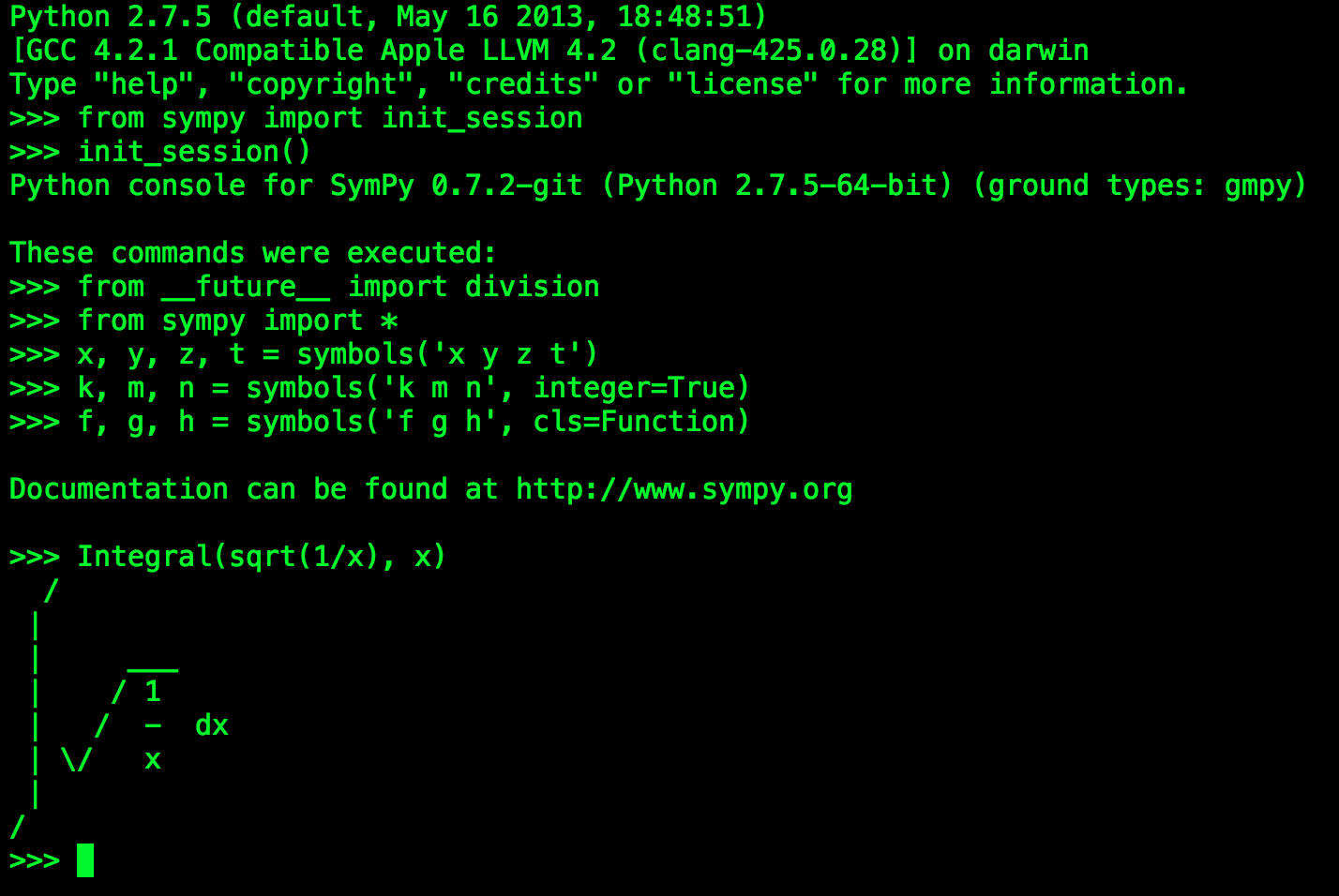
Task: Click the square root symbol '\/' in output
Action: click(x=77, y=759)
